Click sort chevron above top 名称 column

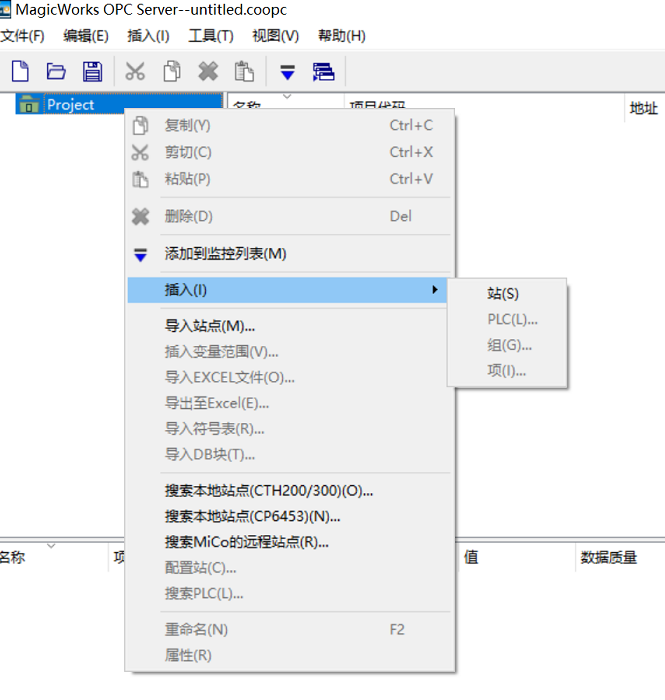287,96
